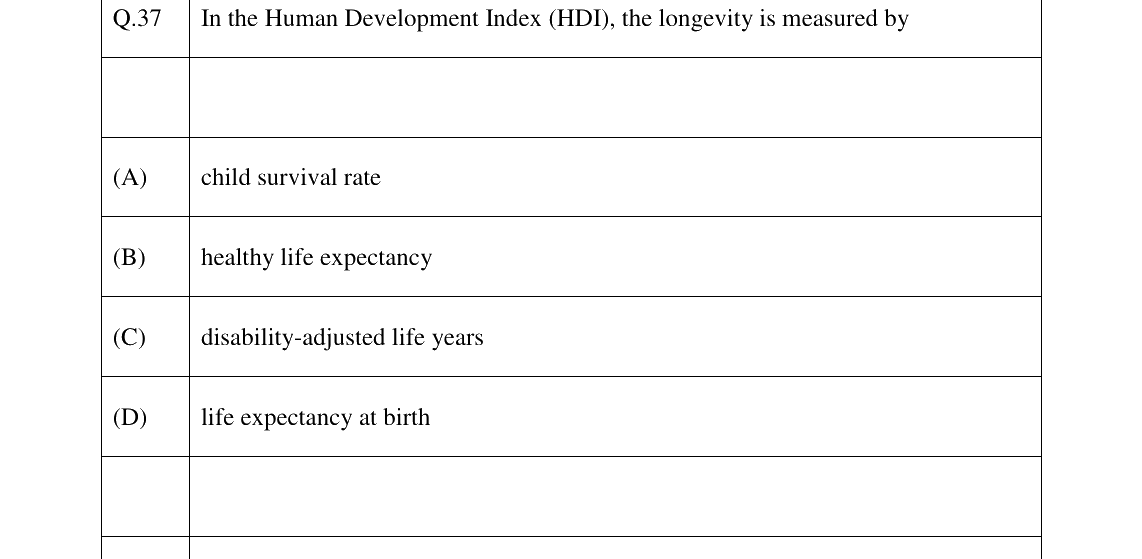Click the blank left cell below (D)
The height and width of the screenshot is (559, 1142).
tap(146, 496)
